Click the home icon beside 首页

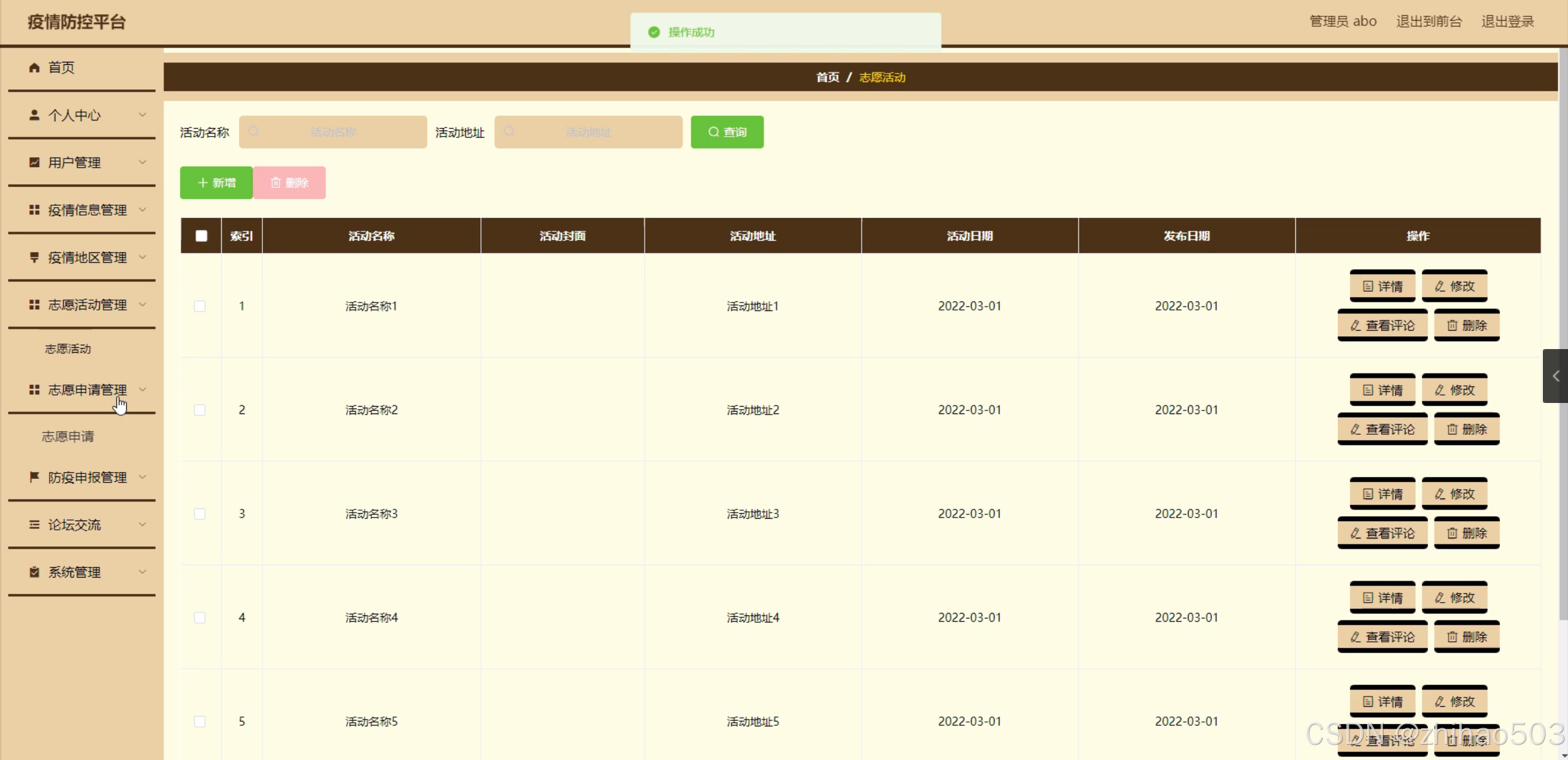point(34,67)
